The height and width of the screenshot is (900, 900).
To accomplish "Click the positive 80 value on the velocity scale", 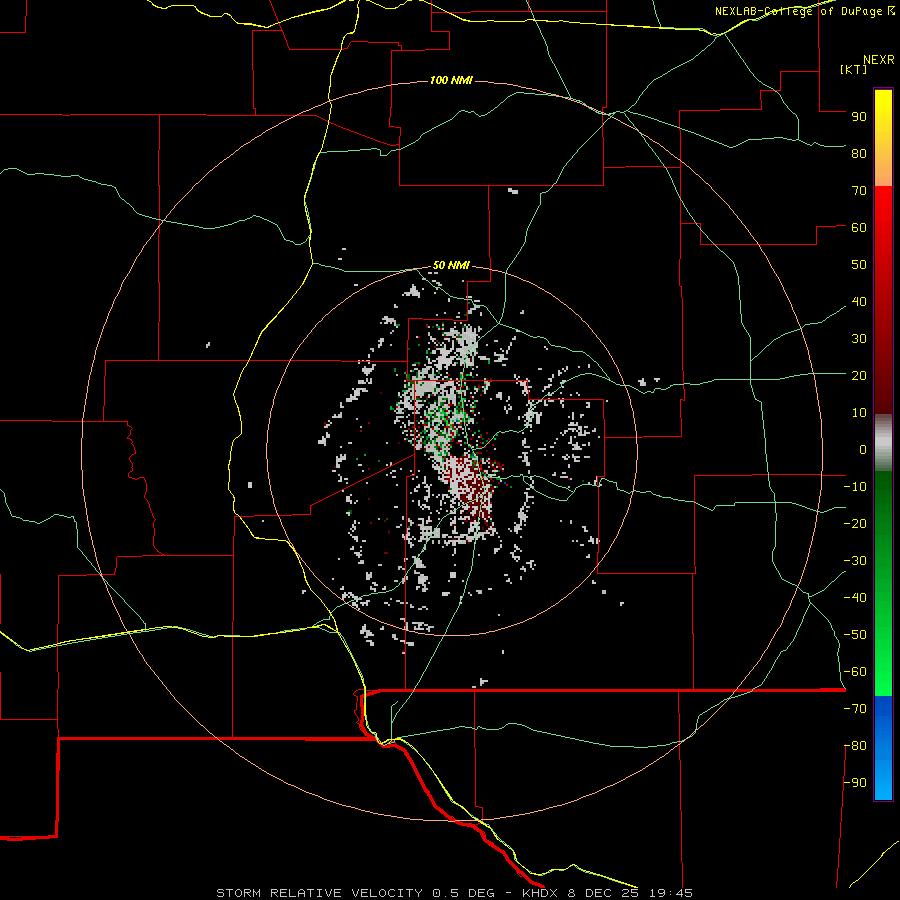I will [x=859, y=153].
